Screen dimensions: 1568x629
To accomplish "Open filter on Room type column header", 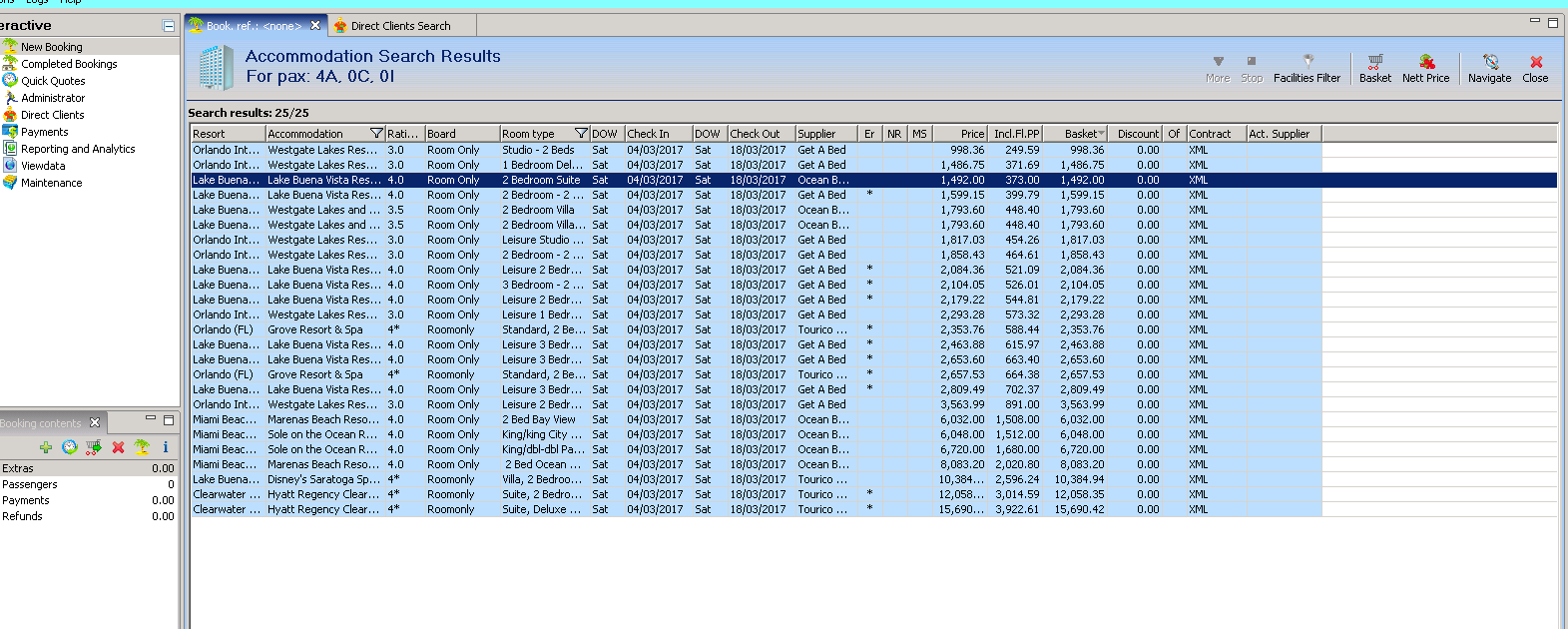I will click(x=581, y=134).
